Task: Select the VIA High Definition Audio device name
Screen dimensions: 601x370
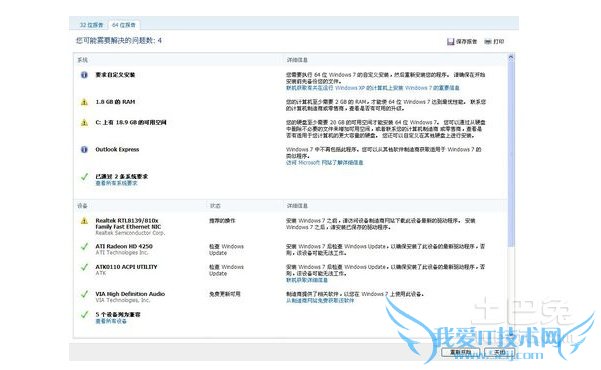Action: 130,294
